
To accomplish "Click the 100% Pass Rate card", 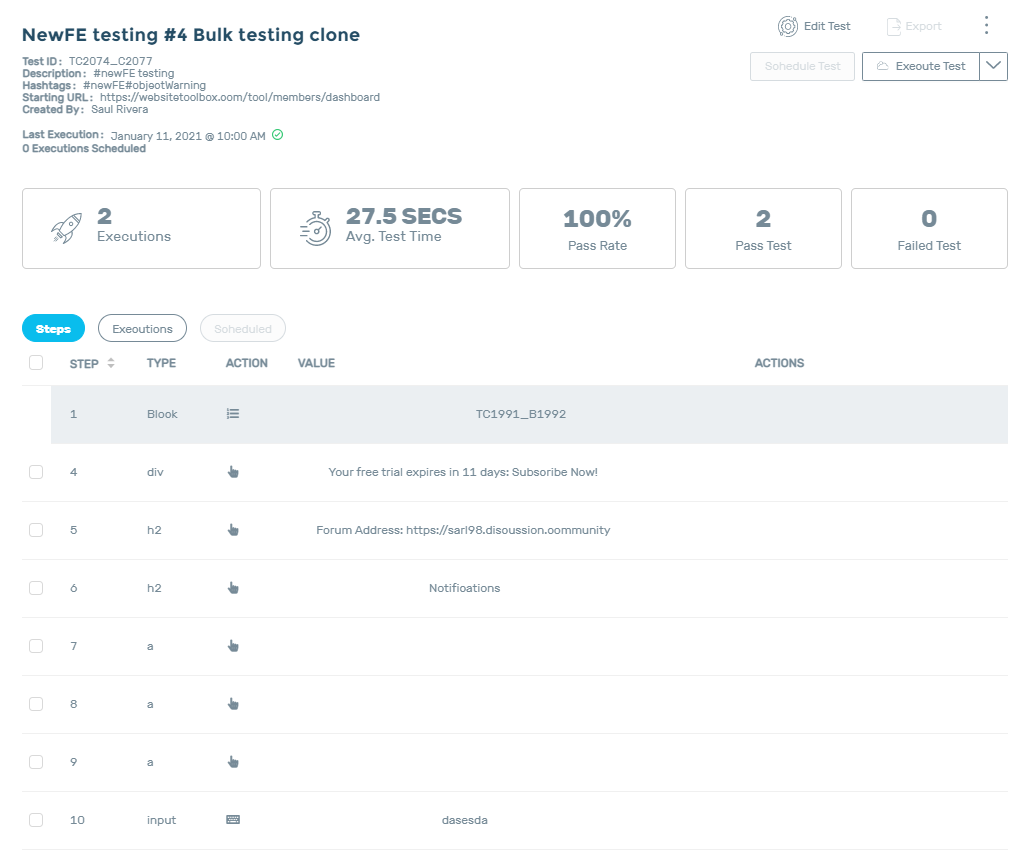I will point(597,228).
